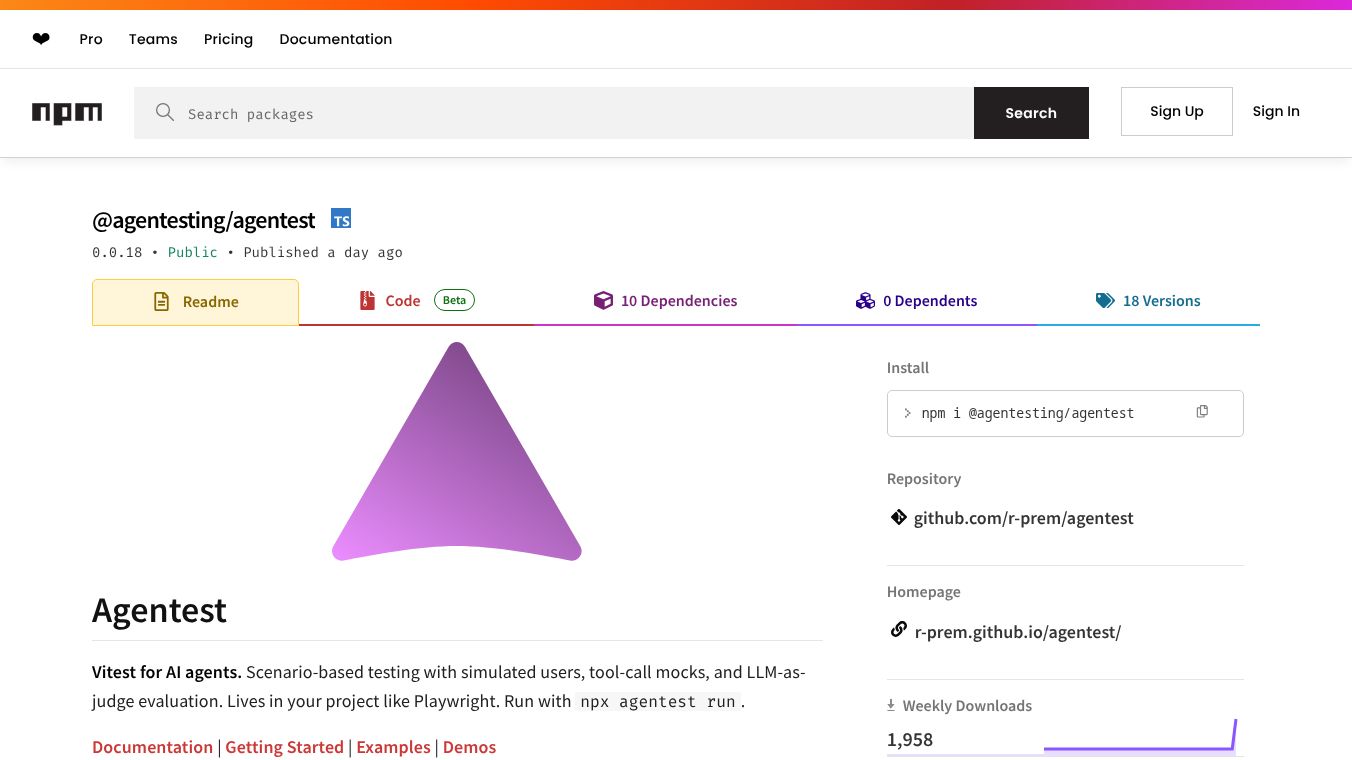View the 0 Dependents tab
The width and height of the screenshot is (1352, 760).
click(917, 301)
